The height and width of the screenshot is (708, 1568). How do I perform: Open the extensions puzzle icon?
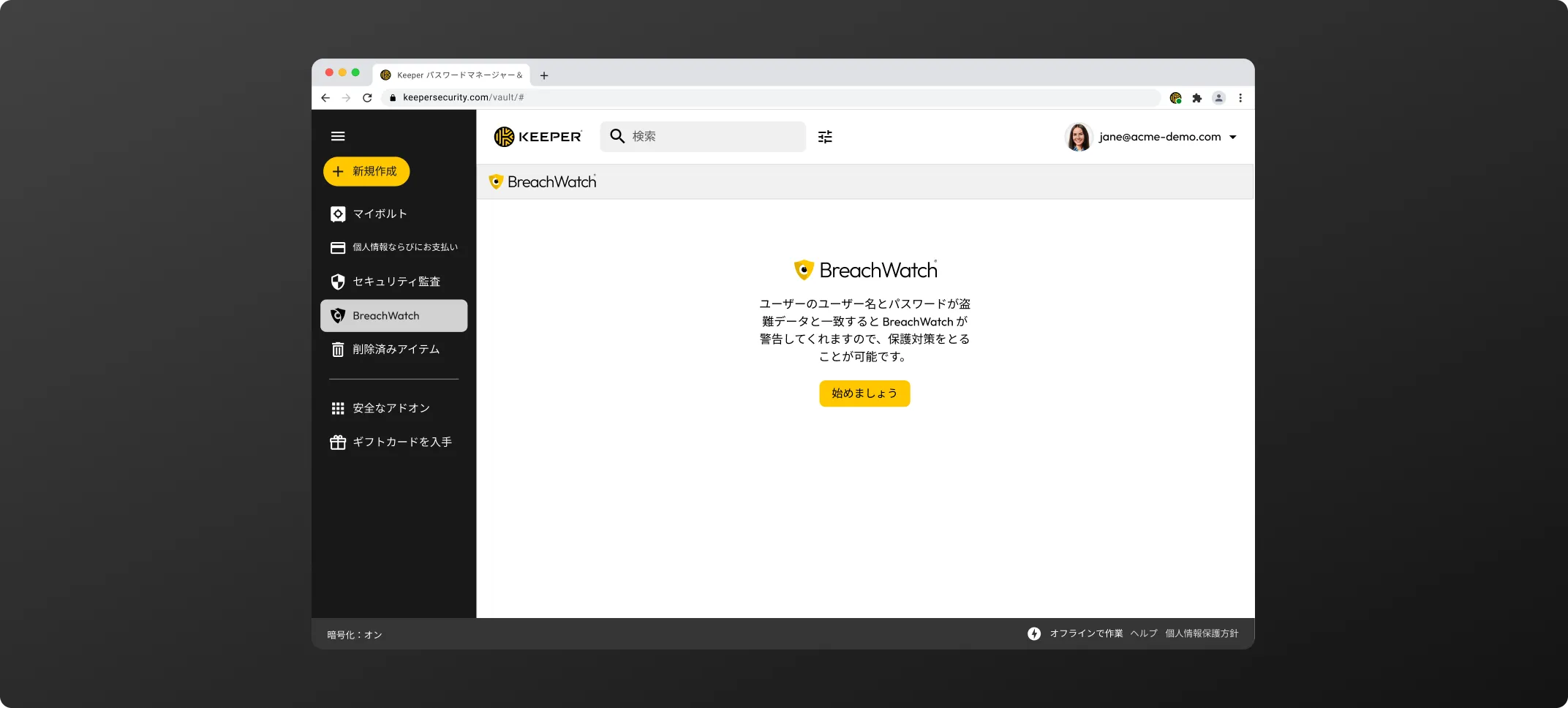click(1197, 97)
